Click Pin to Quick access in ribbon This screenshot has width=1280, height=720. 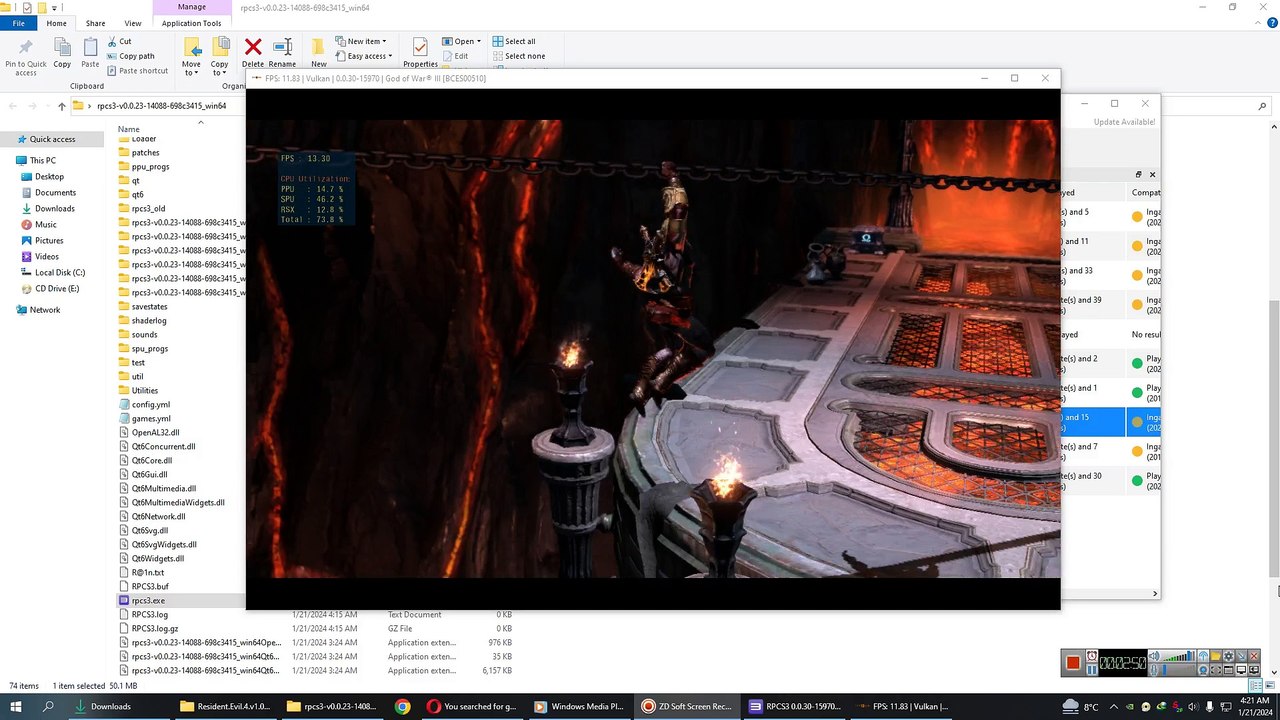26,55
